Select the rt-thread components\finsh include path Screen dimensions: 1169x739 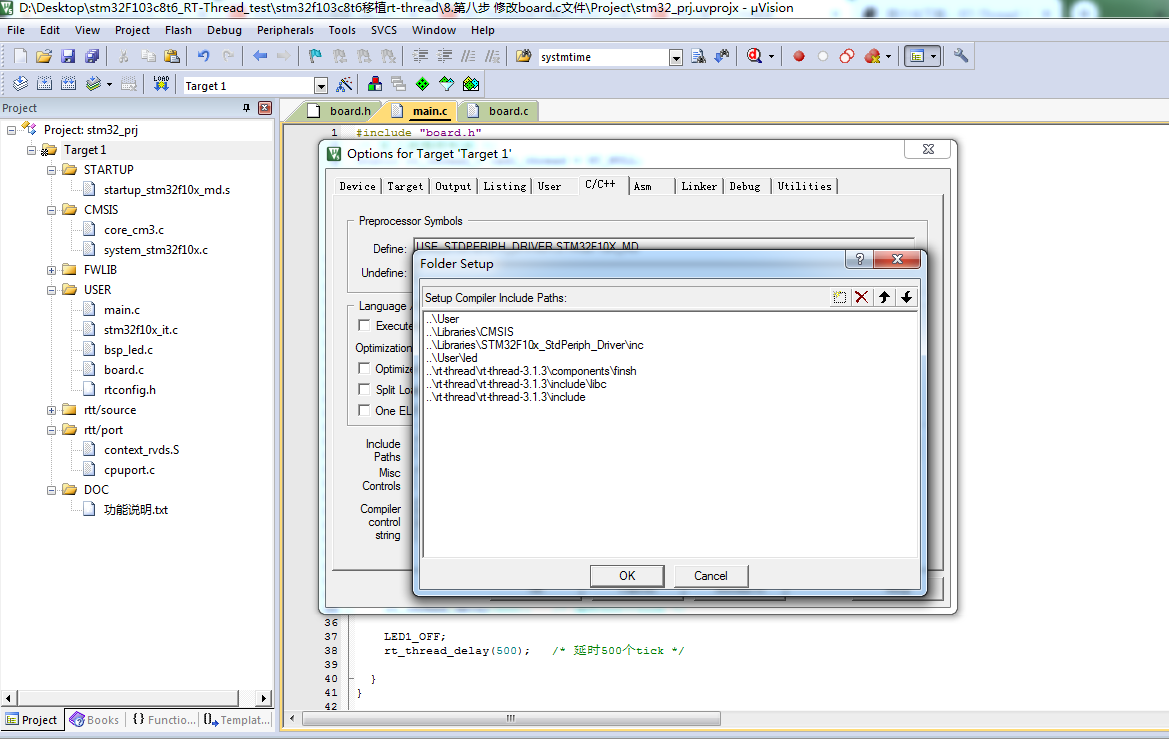(x=532, y=371)
